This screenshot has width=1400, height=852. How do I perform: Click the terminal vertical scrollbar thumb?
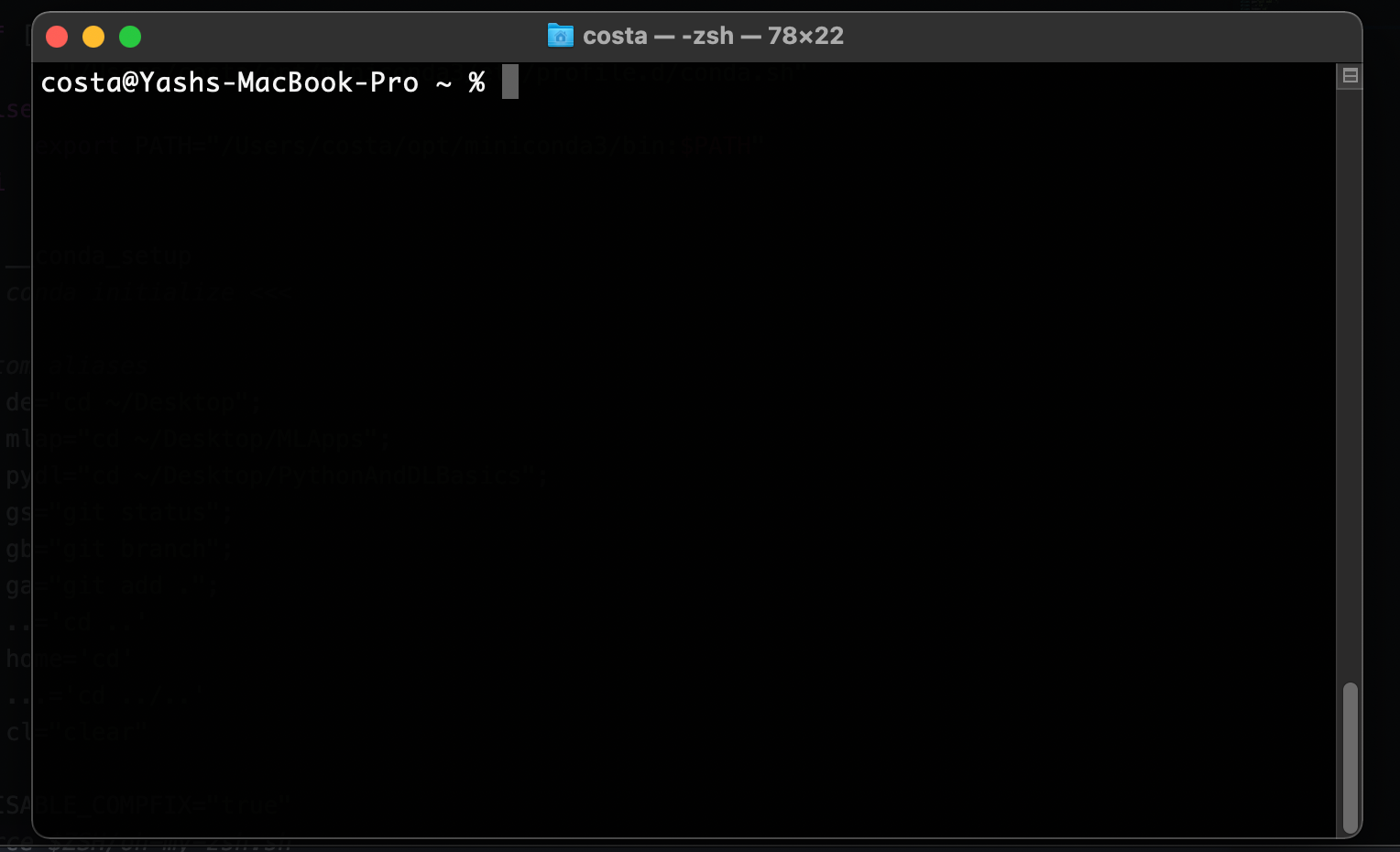pos(1350,758)
